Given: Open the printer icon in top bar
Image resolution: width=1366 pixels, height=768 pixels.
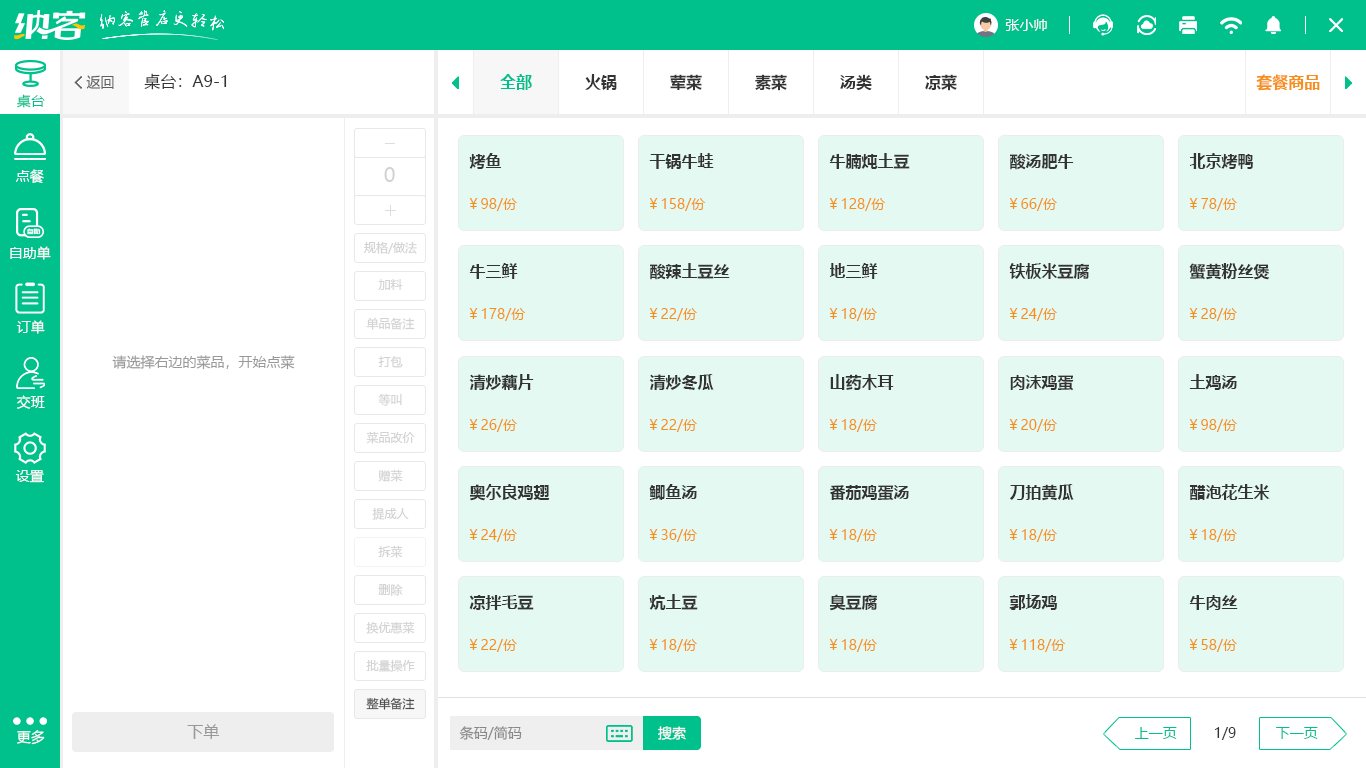Looking at the screenshot, I should [x=1188, y=24].
